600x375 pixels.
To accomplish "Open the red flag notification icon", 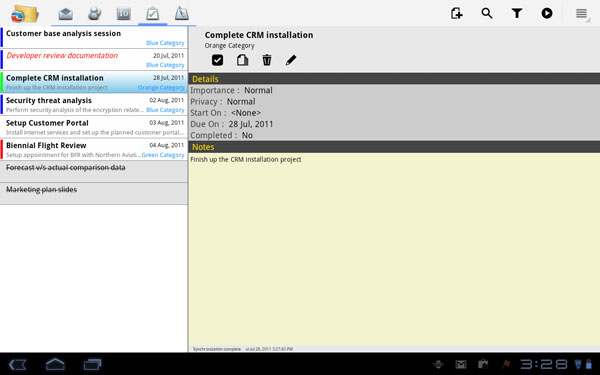I will tap(506, 364).
